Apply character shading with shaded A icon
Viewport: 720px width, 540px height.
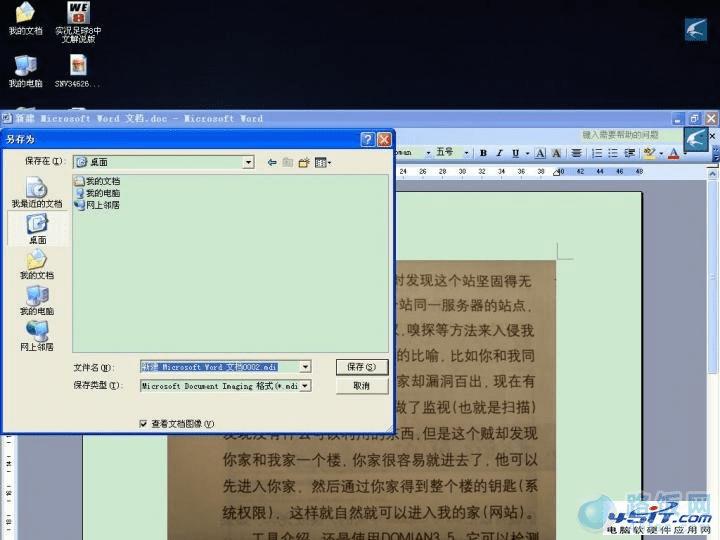pos(556,153)
